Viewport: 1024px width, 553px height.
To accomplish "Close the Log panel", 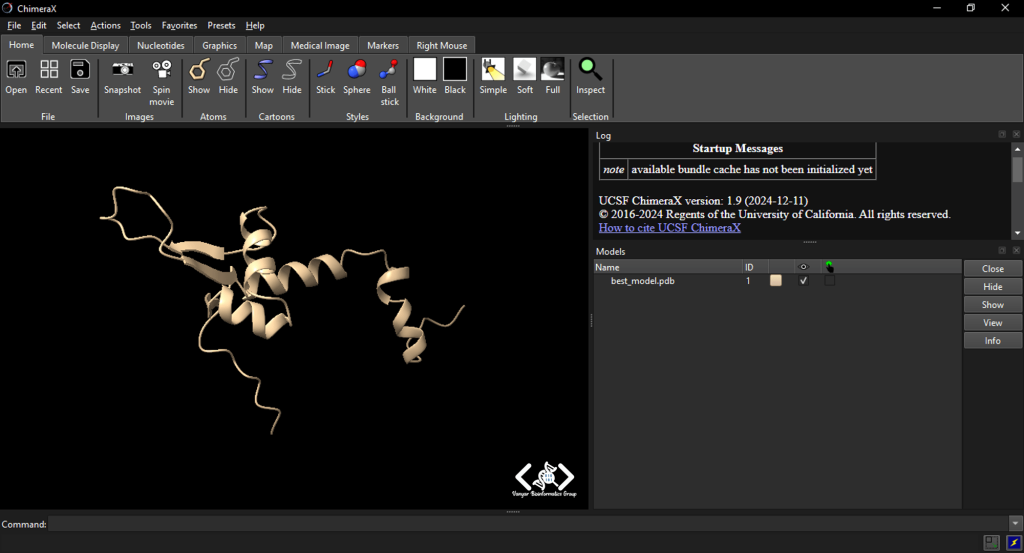I will point(1016,134).
